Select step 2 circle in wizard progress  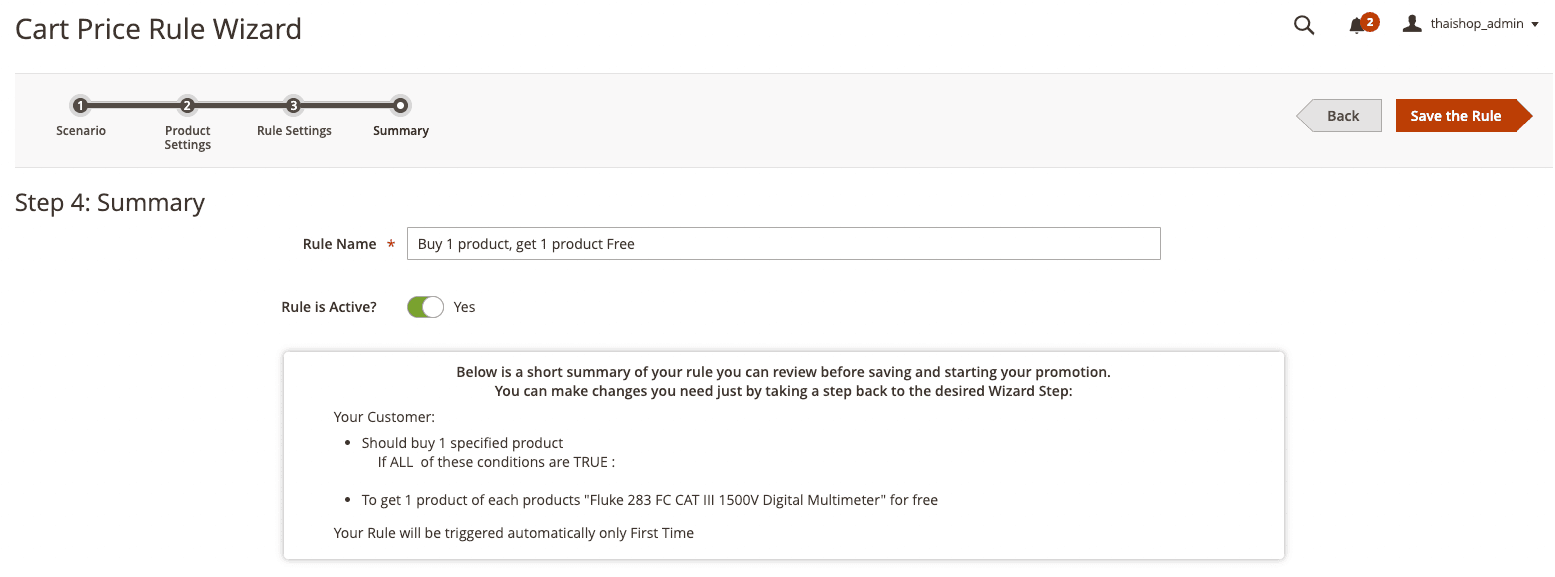tap(187, 105)
